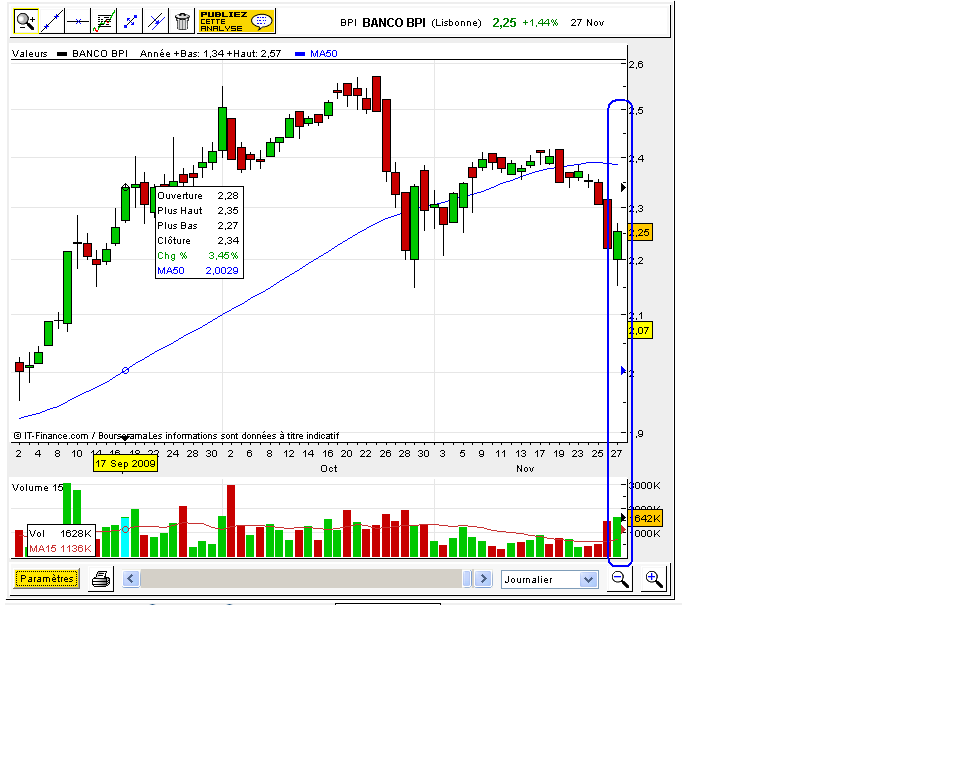The height and width of the screenshot is (762, 958).
Task: Click Publiez cette analyse button
Action: [237, 21]
